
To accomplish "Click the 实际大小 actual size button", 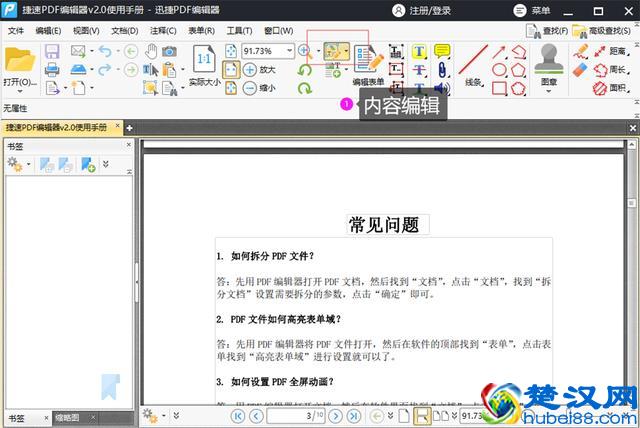I will tap(204, 65).
